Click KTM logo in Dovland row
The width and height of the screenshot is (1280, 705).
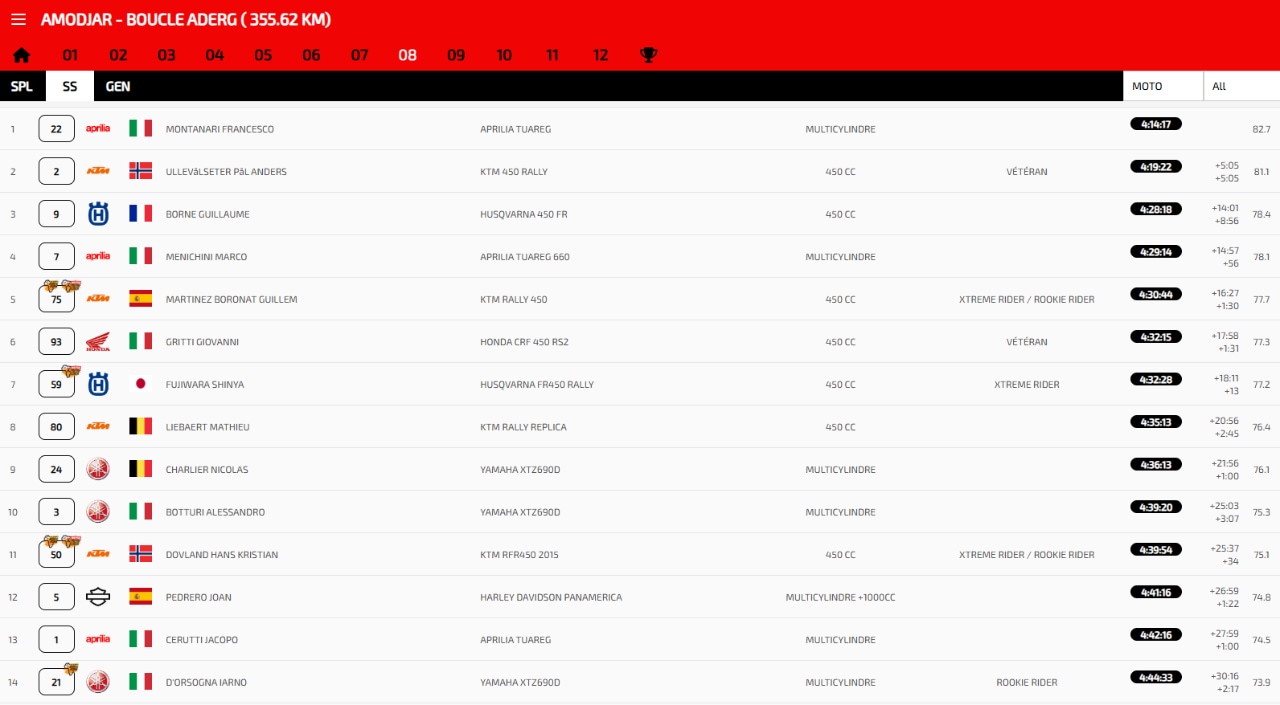point(98,554)
